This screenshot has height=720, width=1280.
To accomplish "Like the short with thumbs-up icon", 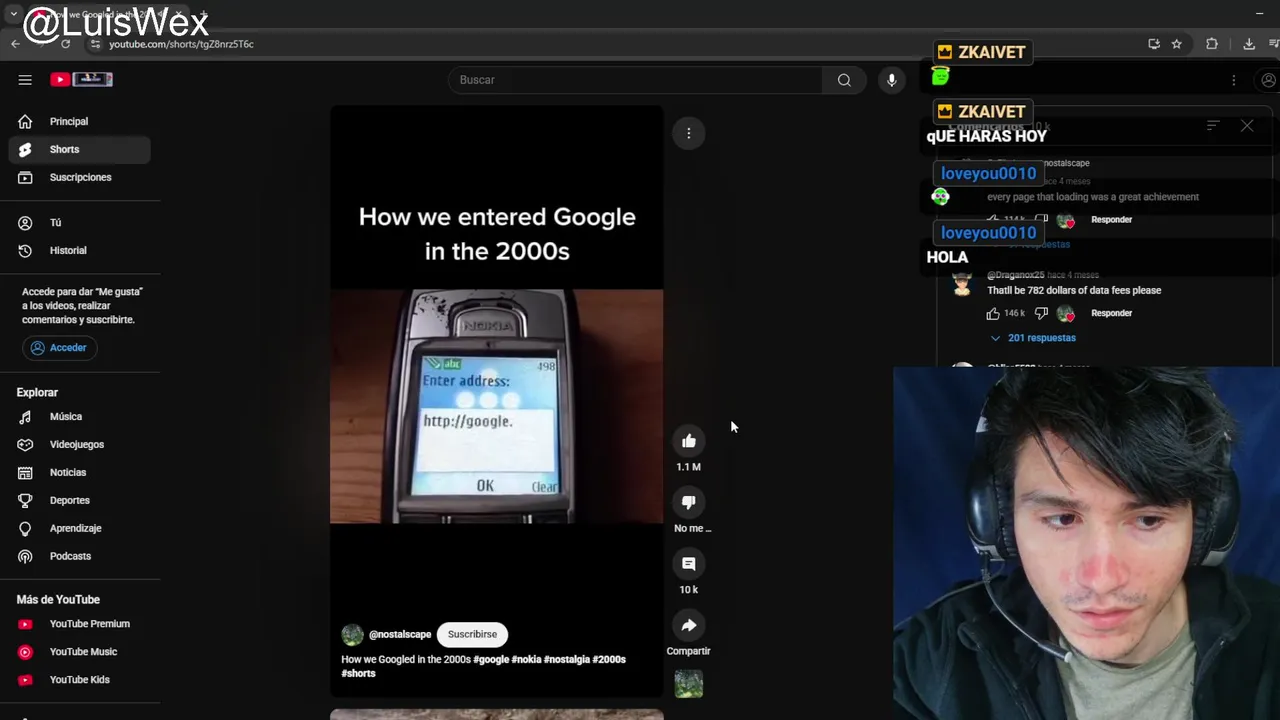I will point(688,441).
